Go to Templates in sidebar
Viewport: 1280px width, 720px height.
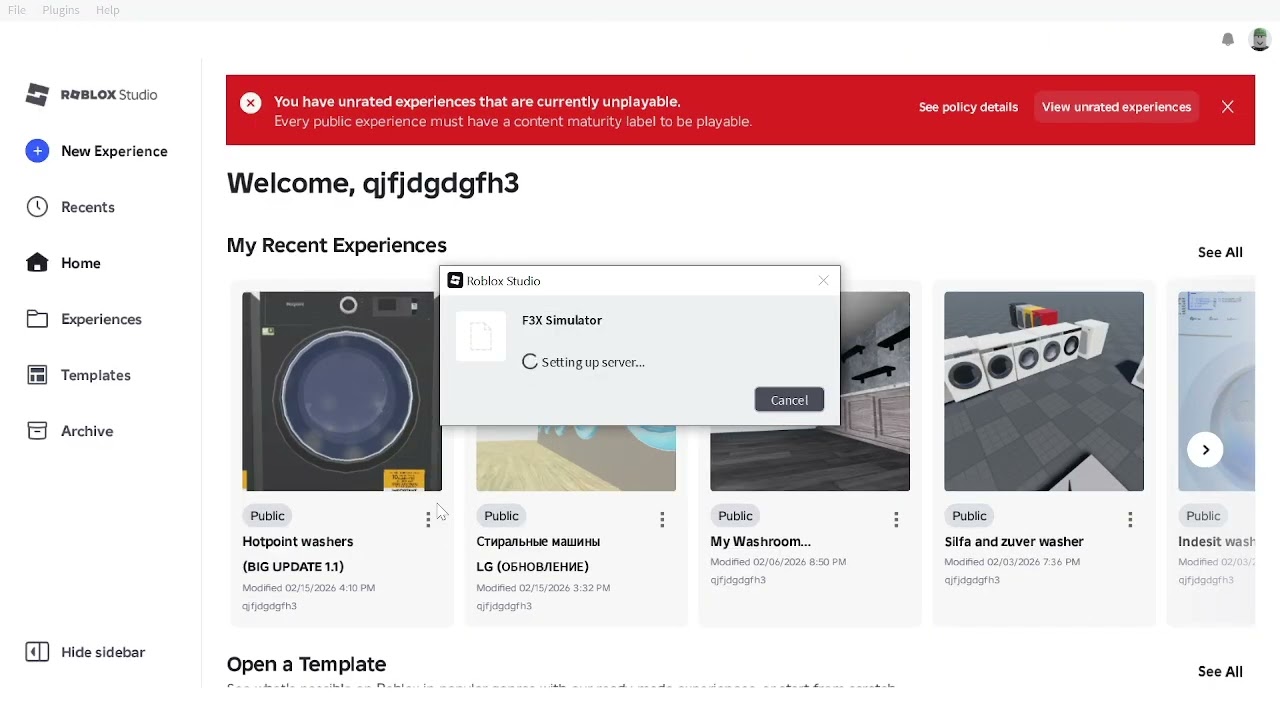click(96, 375)
